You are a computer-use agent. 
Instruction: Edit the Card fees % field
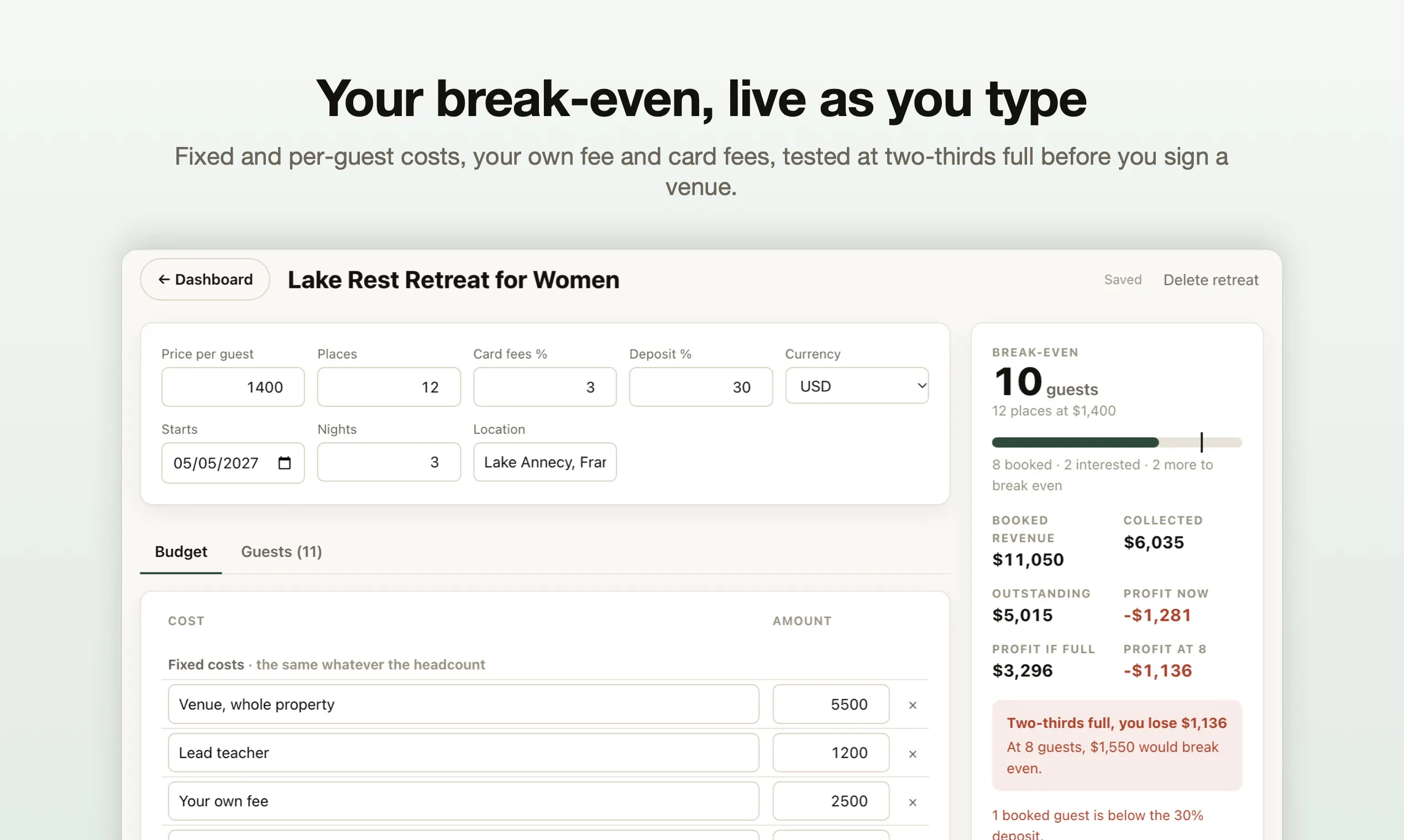pyautogui.click(x=544, y=387)
